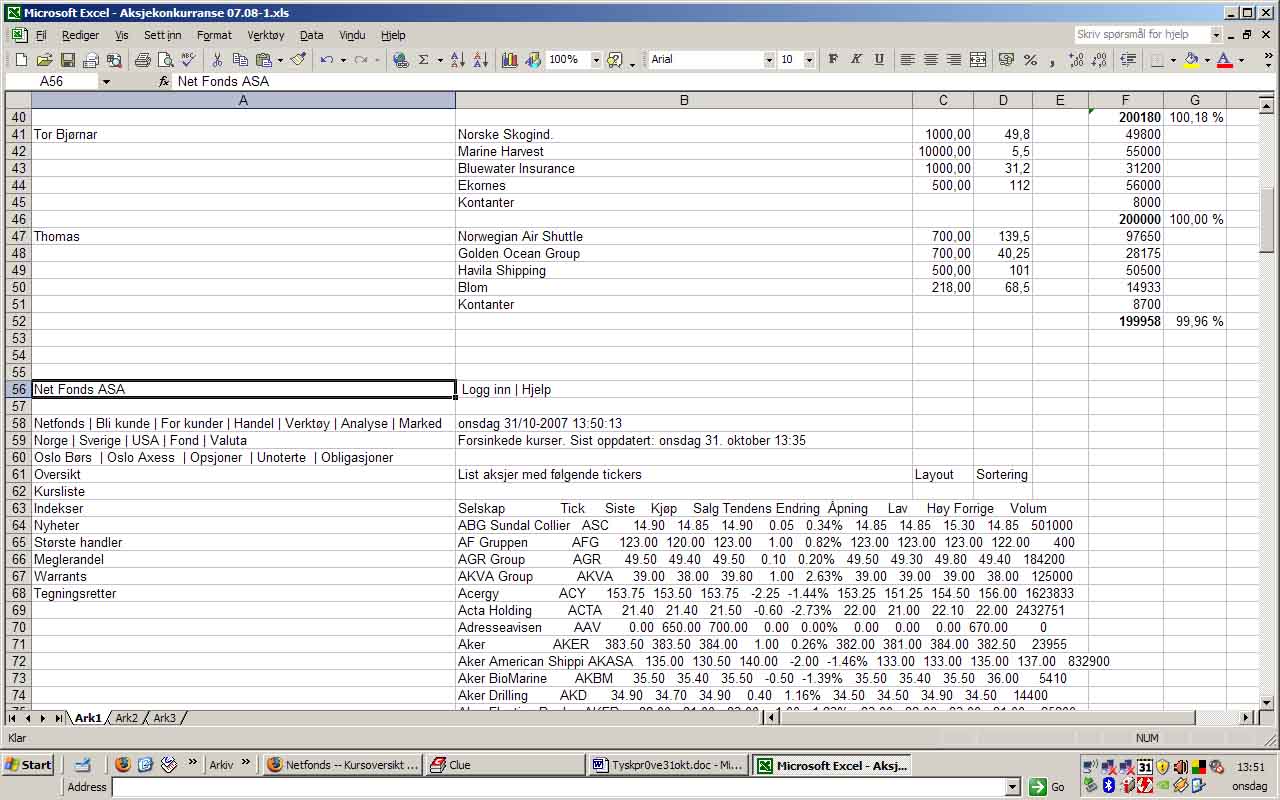Open a file with the folder icon
The image size is (1280, 800).
[44, 60]
